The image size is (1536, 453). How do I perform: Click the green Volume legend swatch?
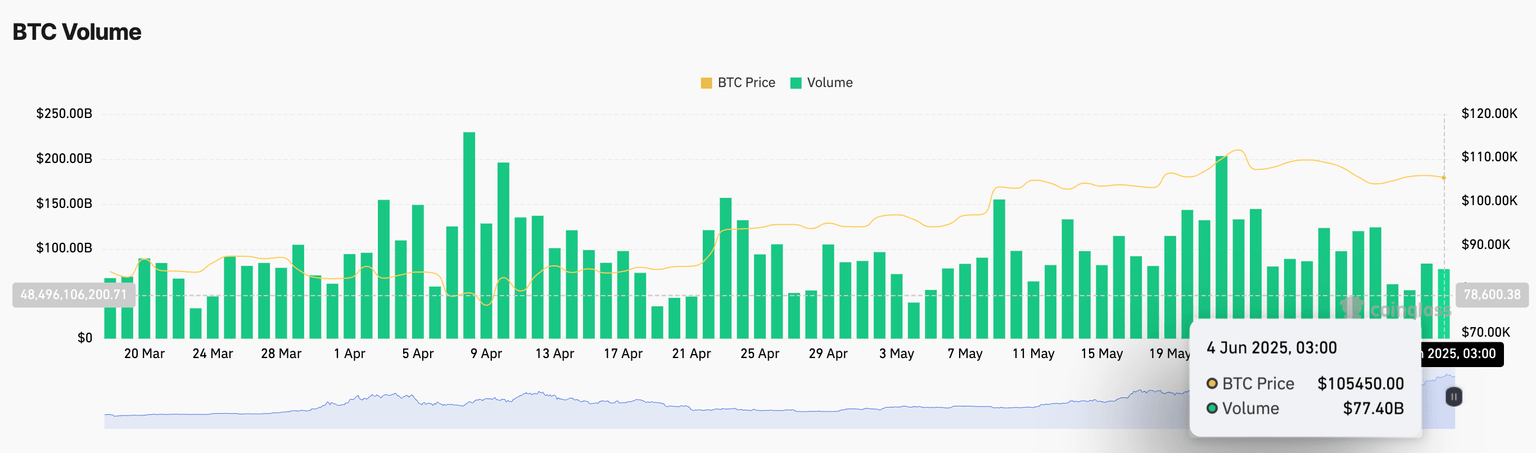pyautogui.click(x=796, y=83)
